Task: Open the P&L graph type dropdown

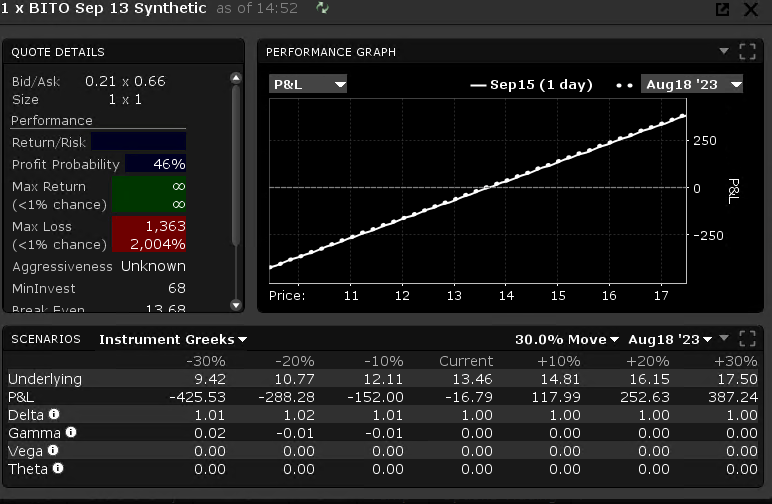Action: click(308, 84)
